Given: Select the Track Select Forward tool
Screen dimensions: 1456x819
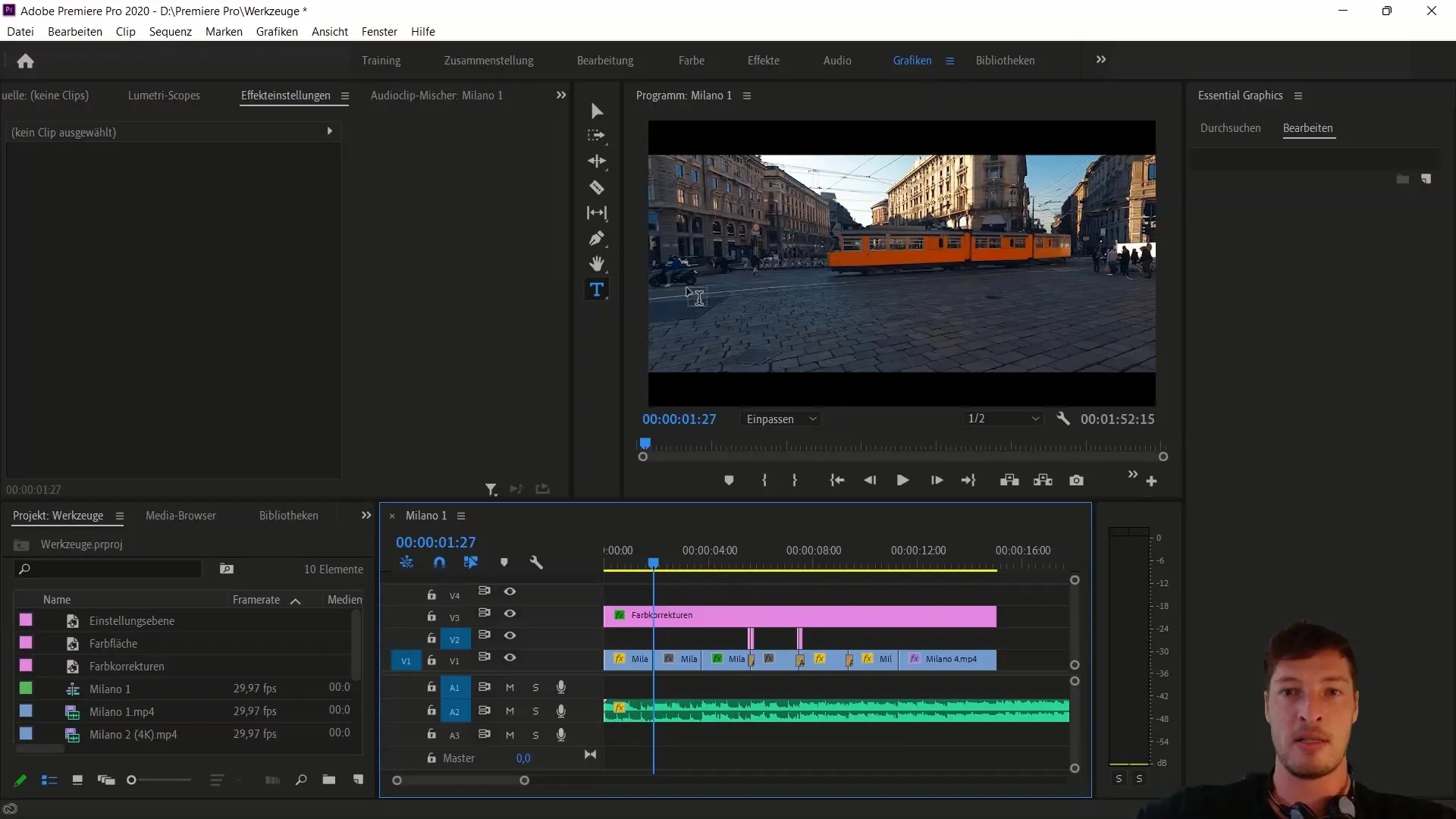Looking at the screenshot, I should pos(597,136).
